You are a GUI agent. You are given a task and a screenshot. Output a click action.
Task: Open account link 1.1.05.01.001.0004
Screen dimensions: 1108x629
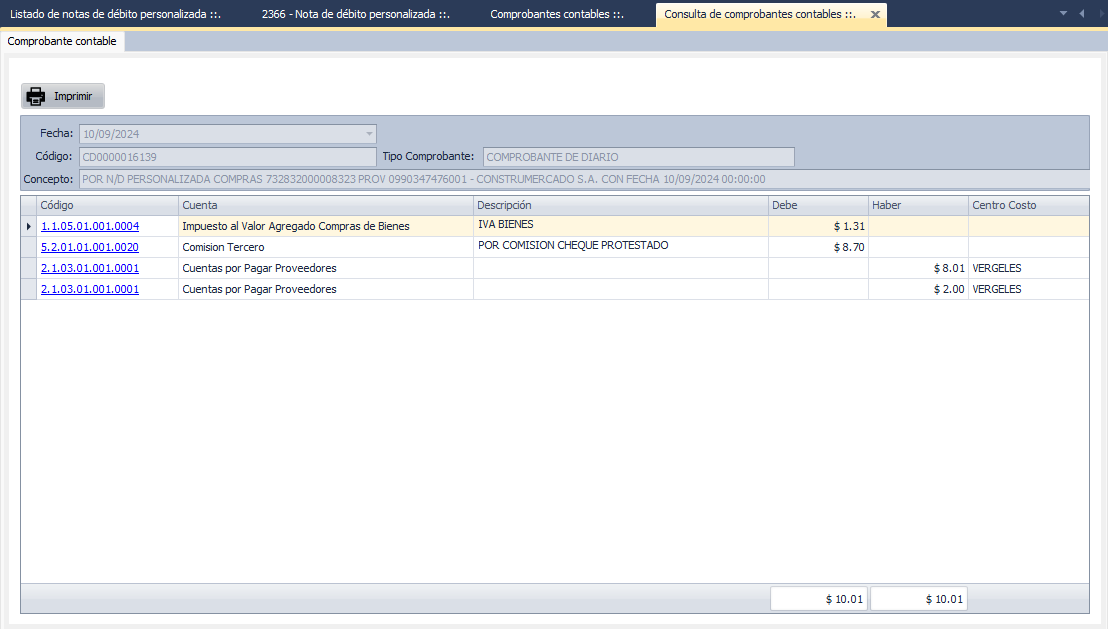(x=90, y=227)
